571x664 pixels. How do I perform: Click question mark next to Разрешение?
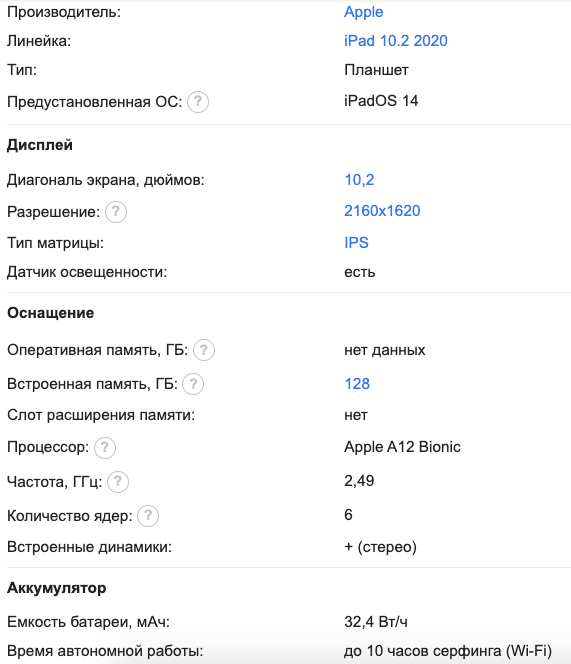click(x=116, y=212)
